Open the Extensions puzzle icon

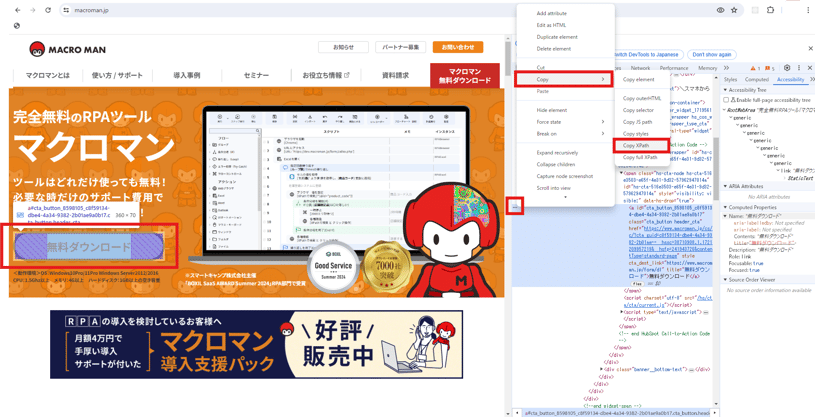[770, 10]
